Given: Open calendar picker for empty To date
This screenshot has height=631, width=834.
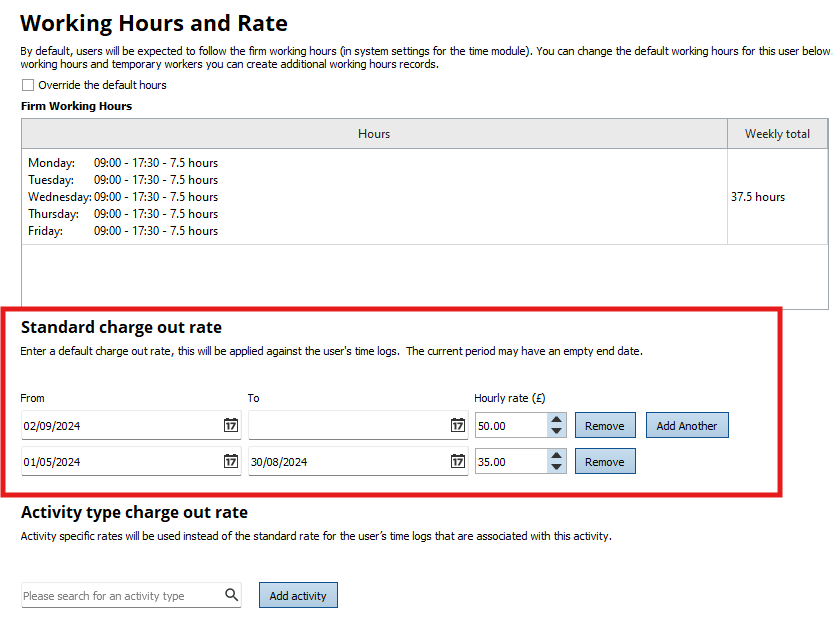Looking at the screenshot, I should click(457, 426).
